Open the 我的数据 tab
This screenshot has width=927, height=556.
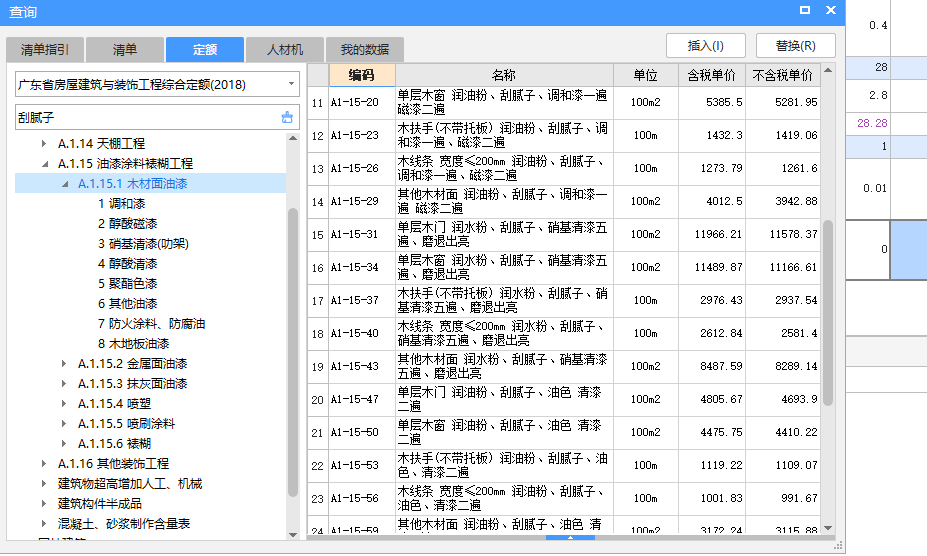365,50
